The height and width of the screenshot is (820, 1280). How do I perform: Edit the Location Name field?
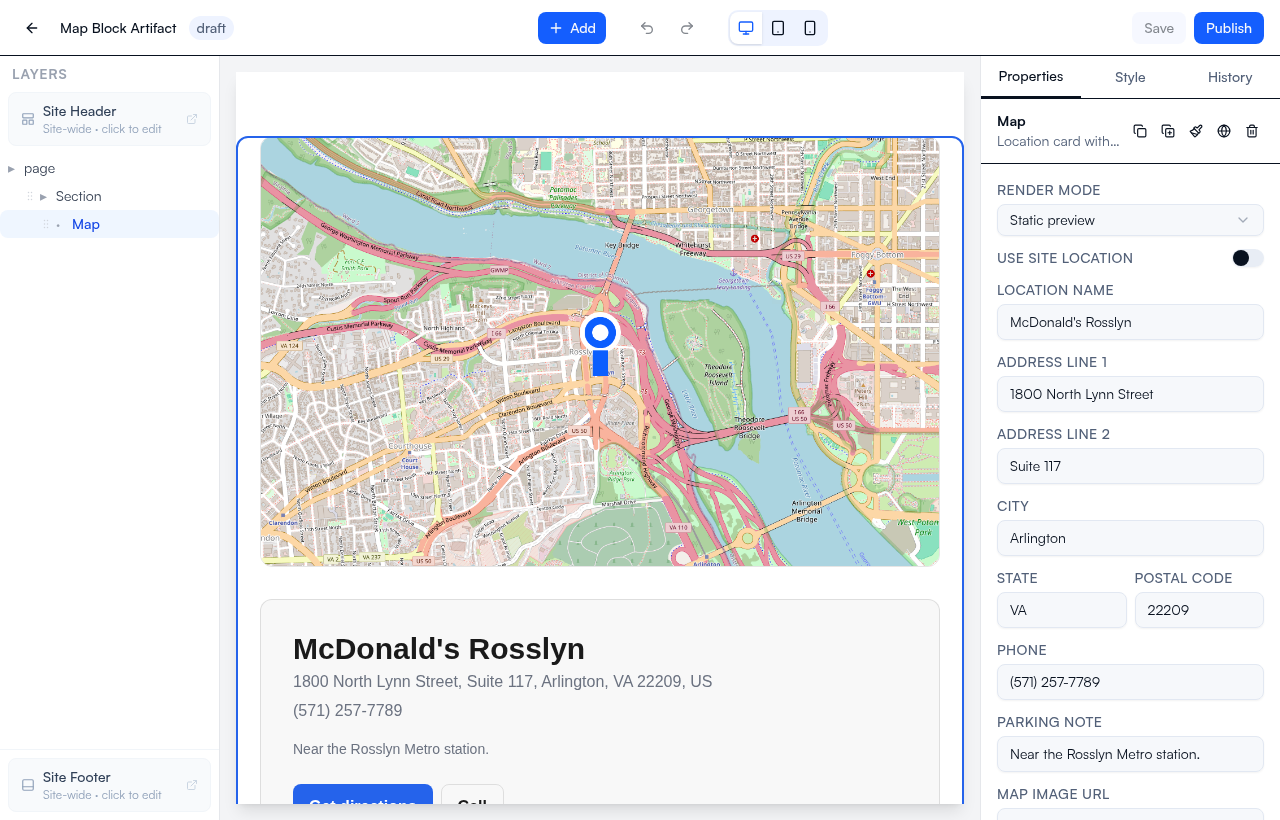[x=1130, y=322]
